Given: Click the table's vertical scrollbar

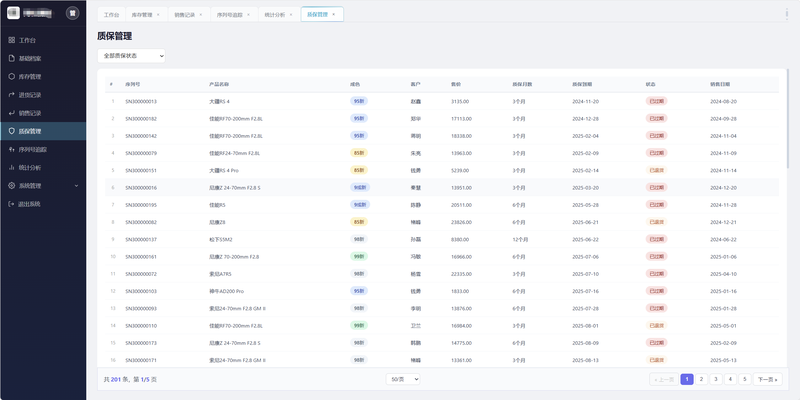Looking at the screenshot, I should click(x=787, y=118).
